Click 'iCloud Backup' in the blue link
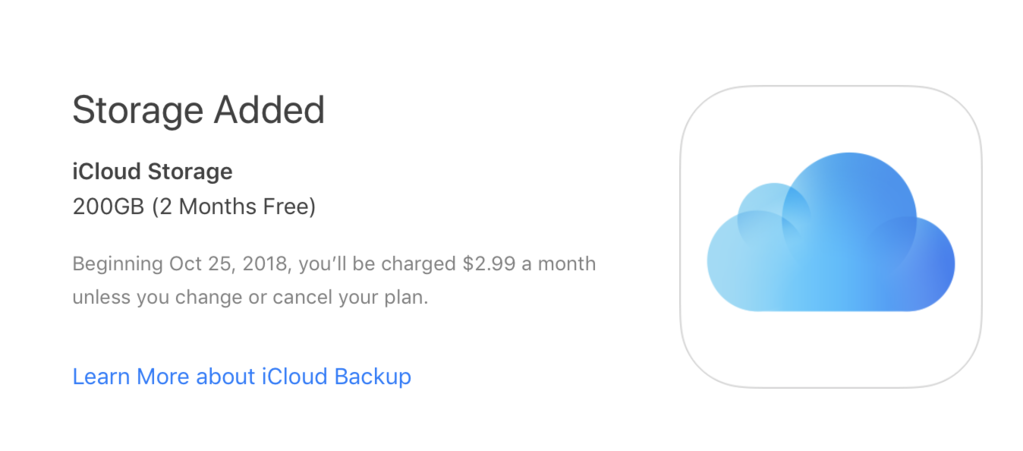Viewport: 1023px width, 451px height. click(337, 377)
